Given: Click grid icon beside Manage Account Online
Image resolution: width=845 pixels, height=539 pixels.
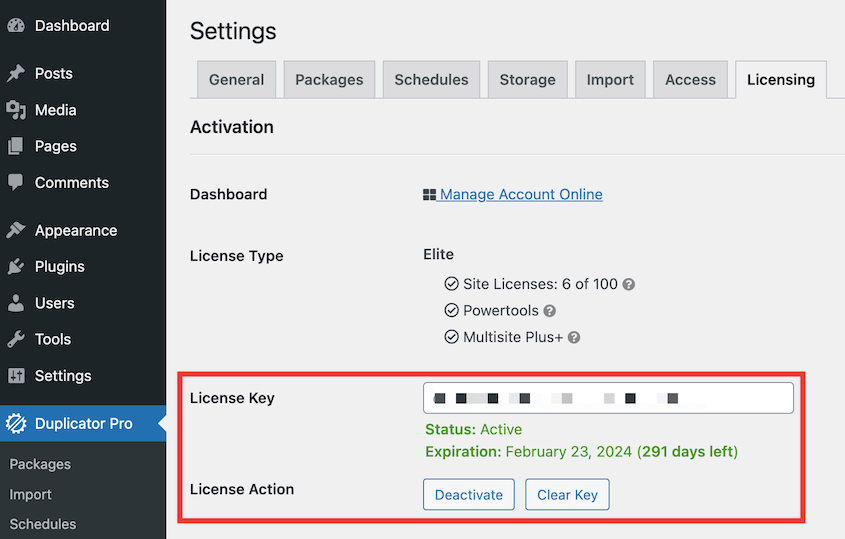Looking at the screenshot, I should tap(429, 195).
